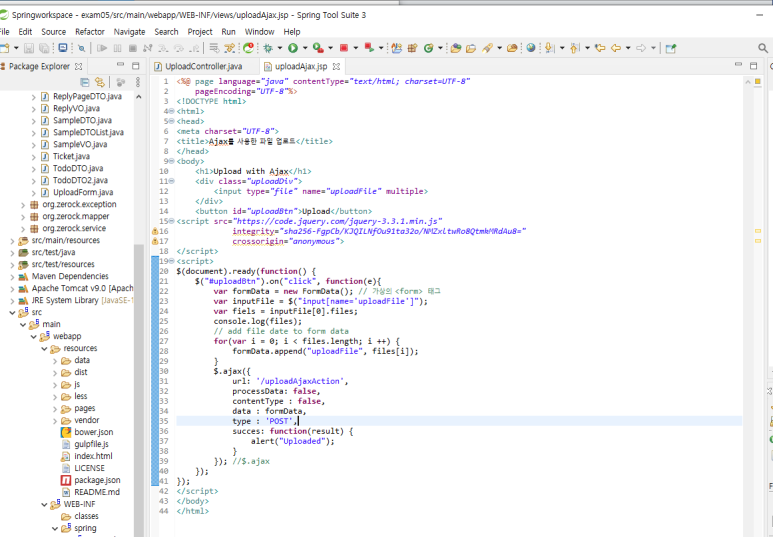Image resolution: width=773 pixels, height=537 pixels.
Task: Collapse the webapp folder in tree
Action: (x=34, y=337)
